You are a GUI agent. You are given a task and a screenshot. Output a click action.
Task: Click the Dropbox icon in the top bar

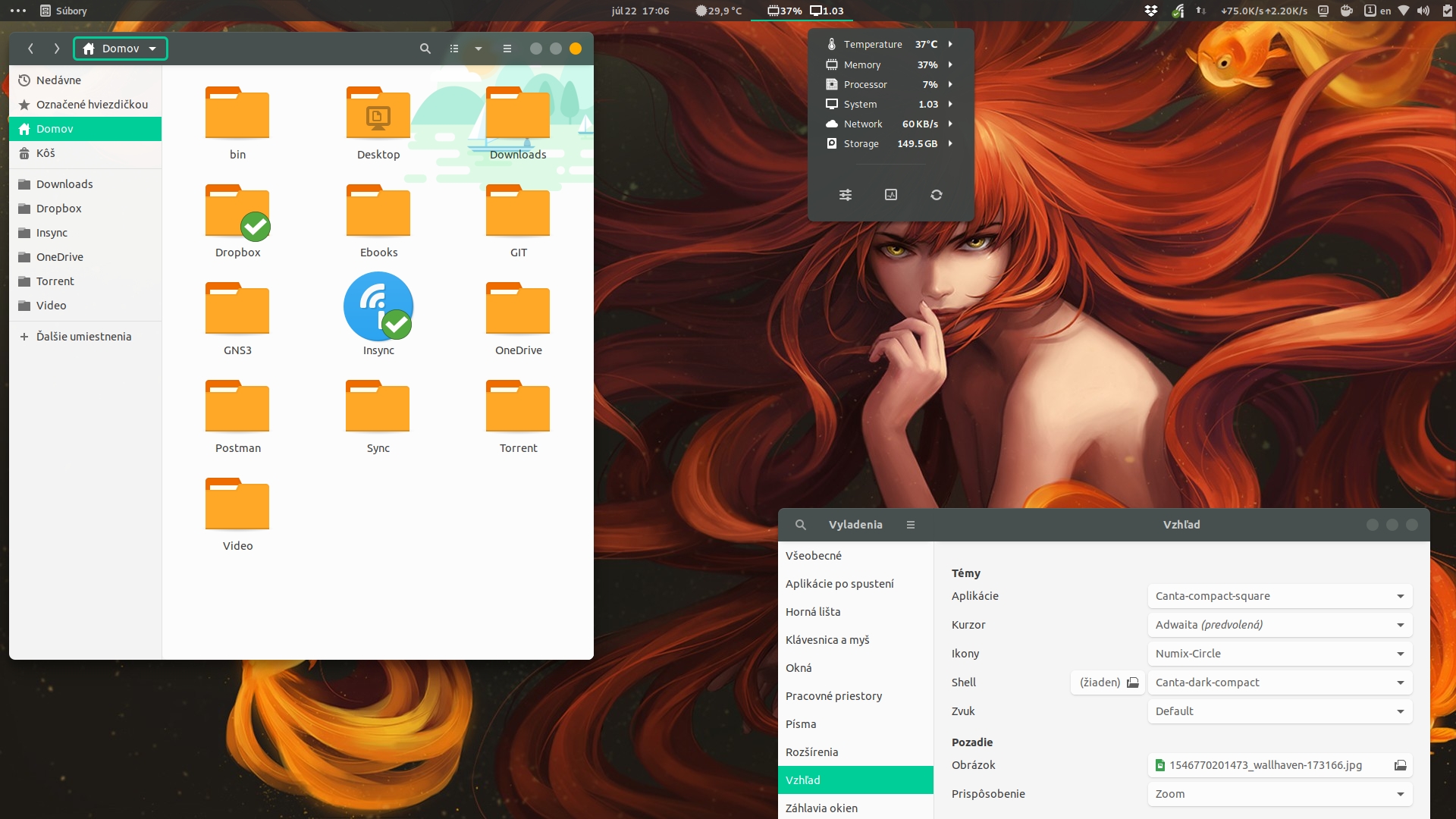tap(1151, 11)
